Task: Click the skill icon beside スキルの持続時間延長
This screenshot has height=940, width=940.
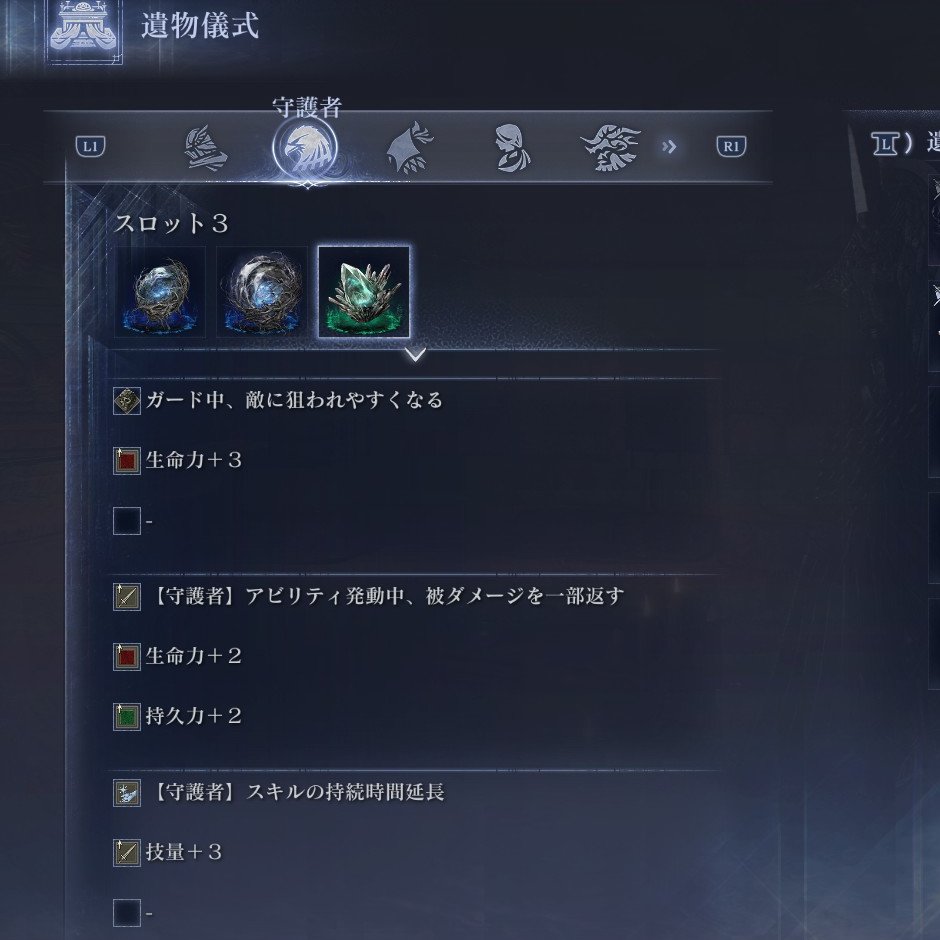Action: 127,793
